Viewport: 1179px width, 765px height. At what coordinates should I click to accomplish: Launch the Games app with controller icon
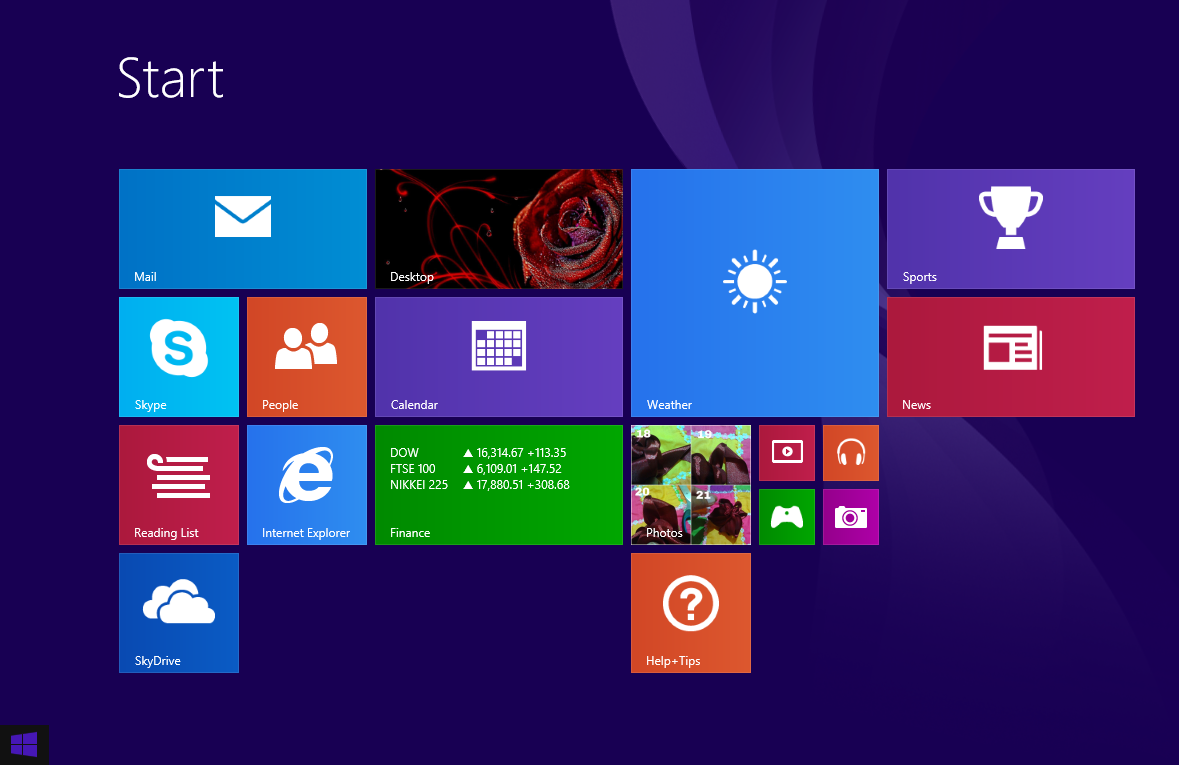[786, 517]
